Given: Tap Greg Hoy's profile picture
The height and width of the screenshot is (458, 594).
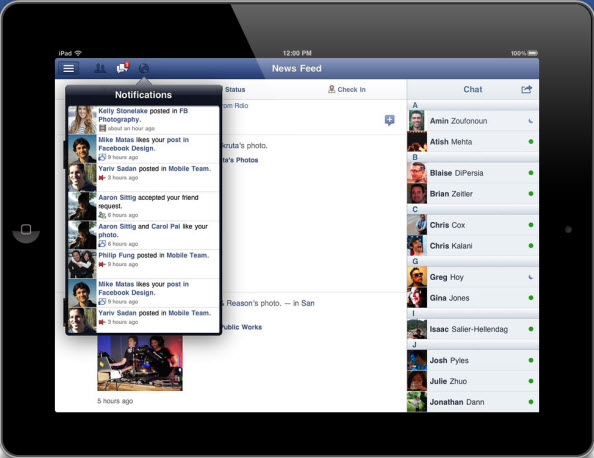Looking at the screenshot, I should (417, 277).
